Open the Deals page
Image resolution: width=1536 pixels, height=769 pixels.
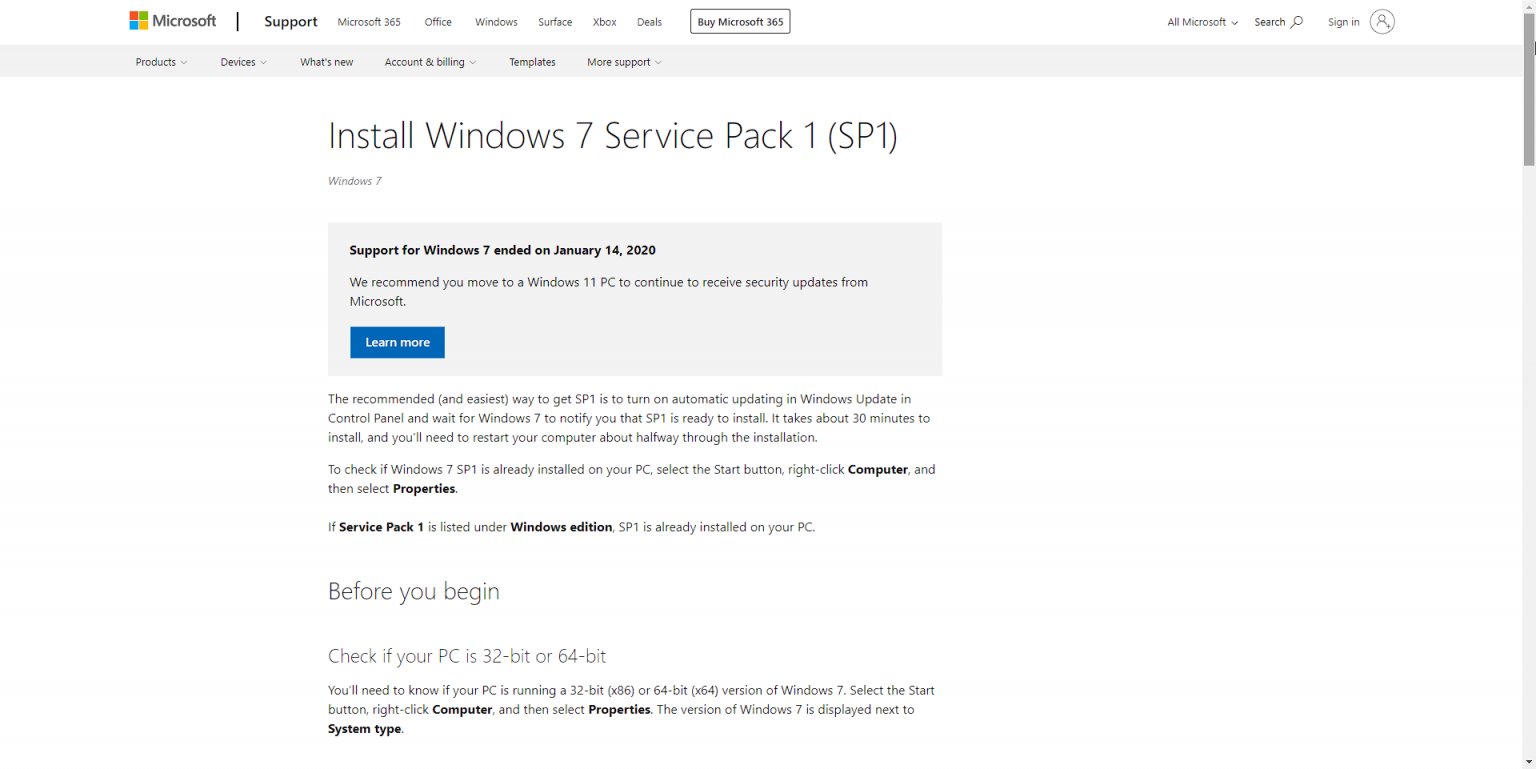click(x=649, y=21)
